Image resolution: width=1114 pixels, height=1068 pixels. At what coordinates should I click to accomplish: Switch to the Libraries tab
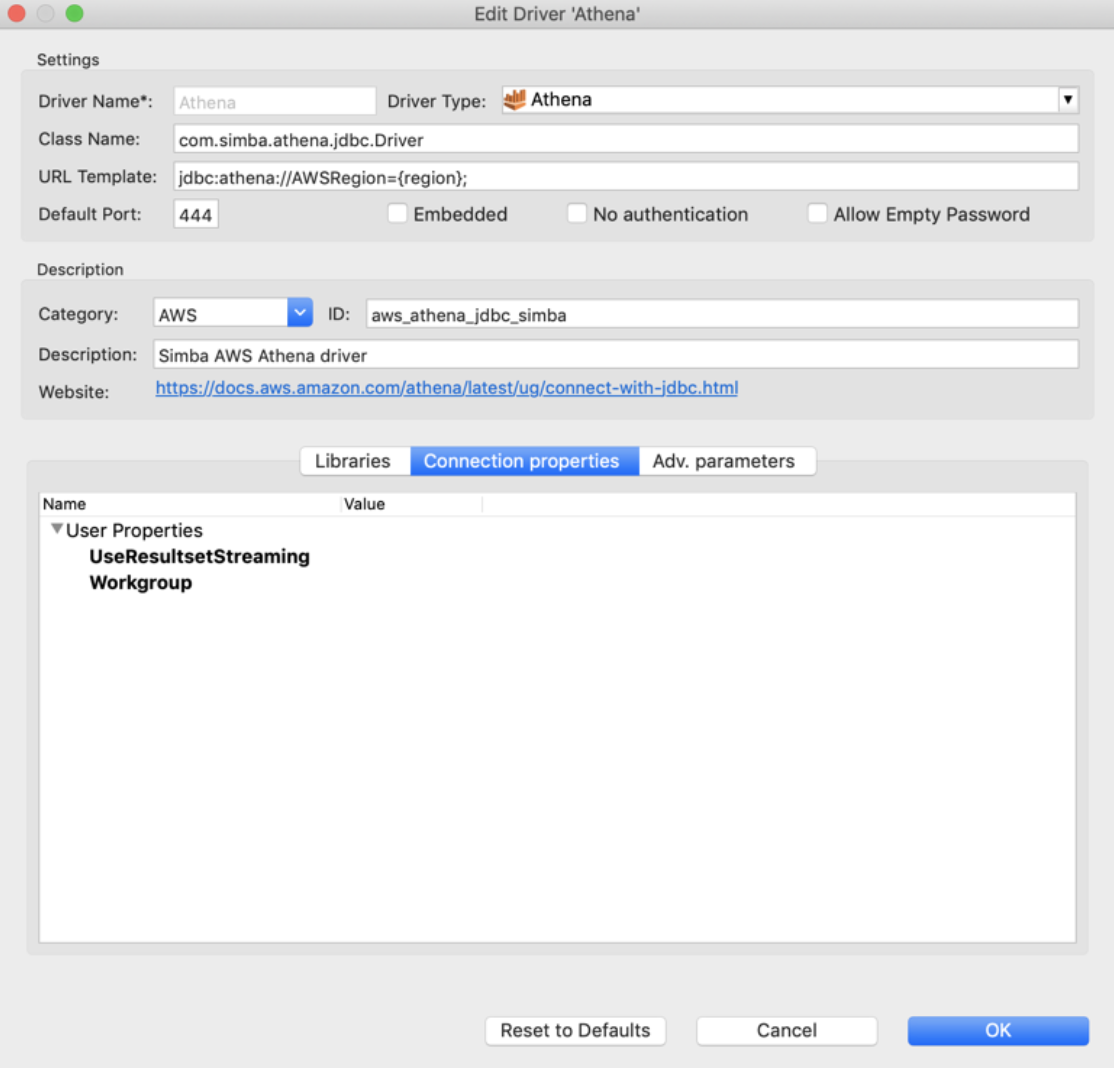pyautogui.click(x=353, y=461)
